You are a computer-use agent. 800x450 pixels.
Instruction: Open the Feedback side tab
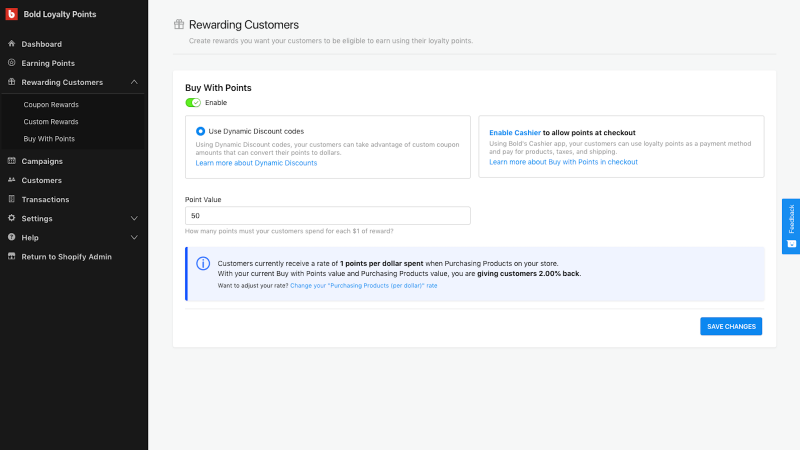pyautogui.click(x=791, y=226)
